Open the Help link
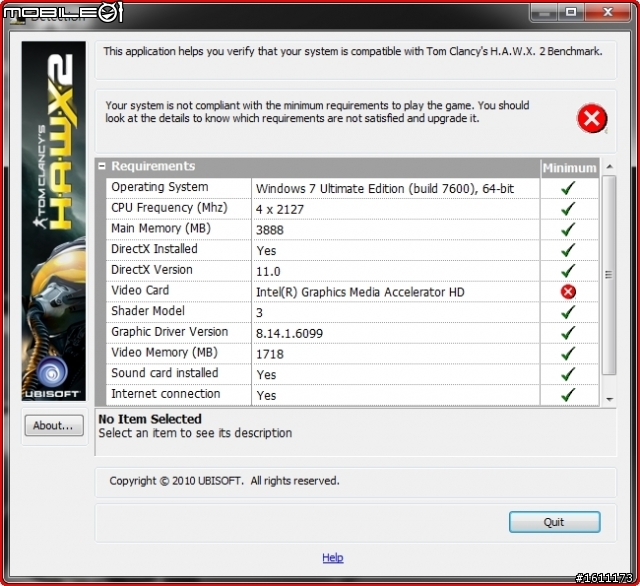Image resolution: width=640 pixels, height=586 pixels. click(x=333, y=557)
